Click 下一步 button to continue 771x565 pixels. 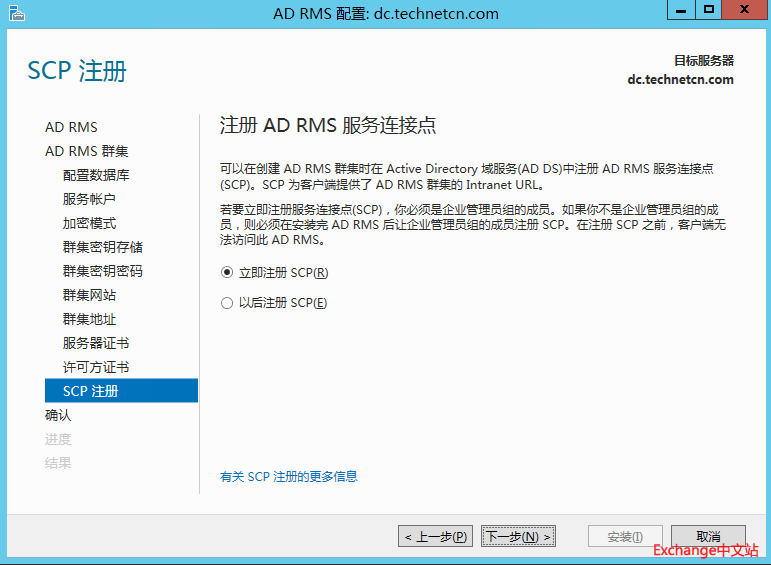518,537
